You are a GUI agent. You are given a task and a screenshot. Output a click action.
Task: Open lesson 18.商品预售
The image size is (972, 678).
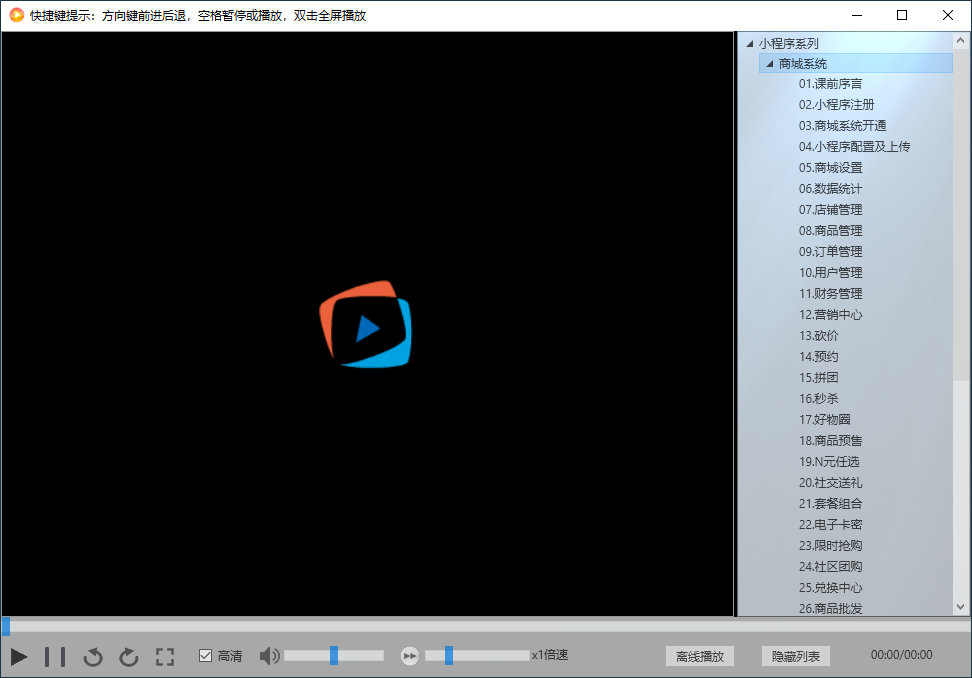point(830,441)
